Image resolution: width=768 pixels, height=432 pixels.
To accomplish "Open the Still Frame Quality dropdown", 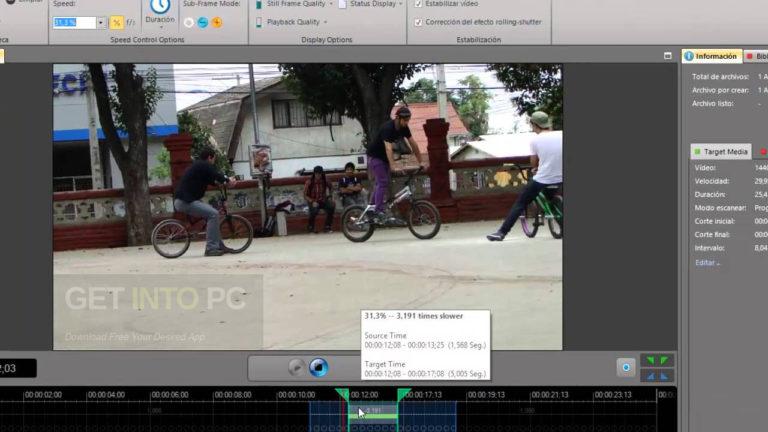I will pos(331,4).
